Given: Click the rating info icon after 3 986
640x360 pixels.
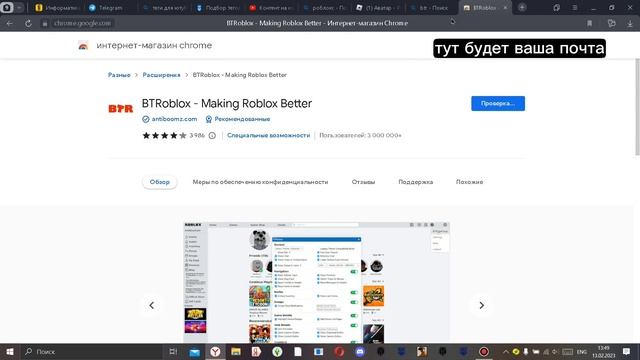Looking at the screenshot, I should coord(212,136).
